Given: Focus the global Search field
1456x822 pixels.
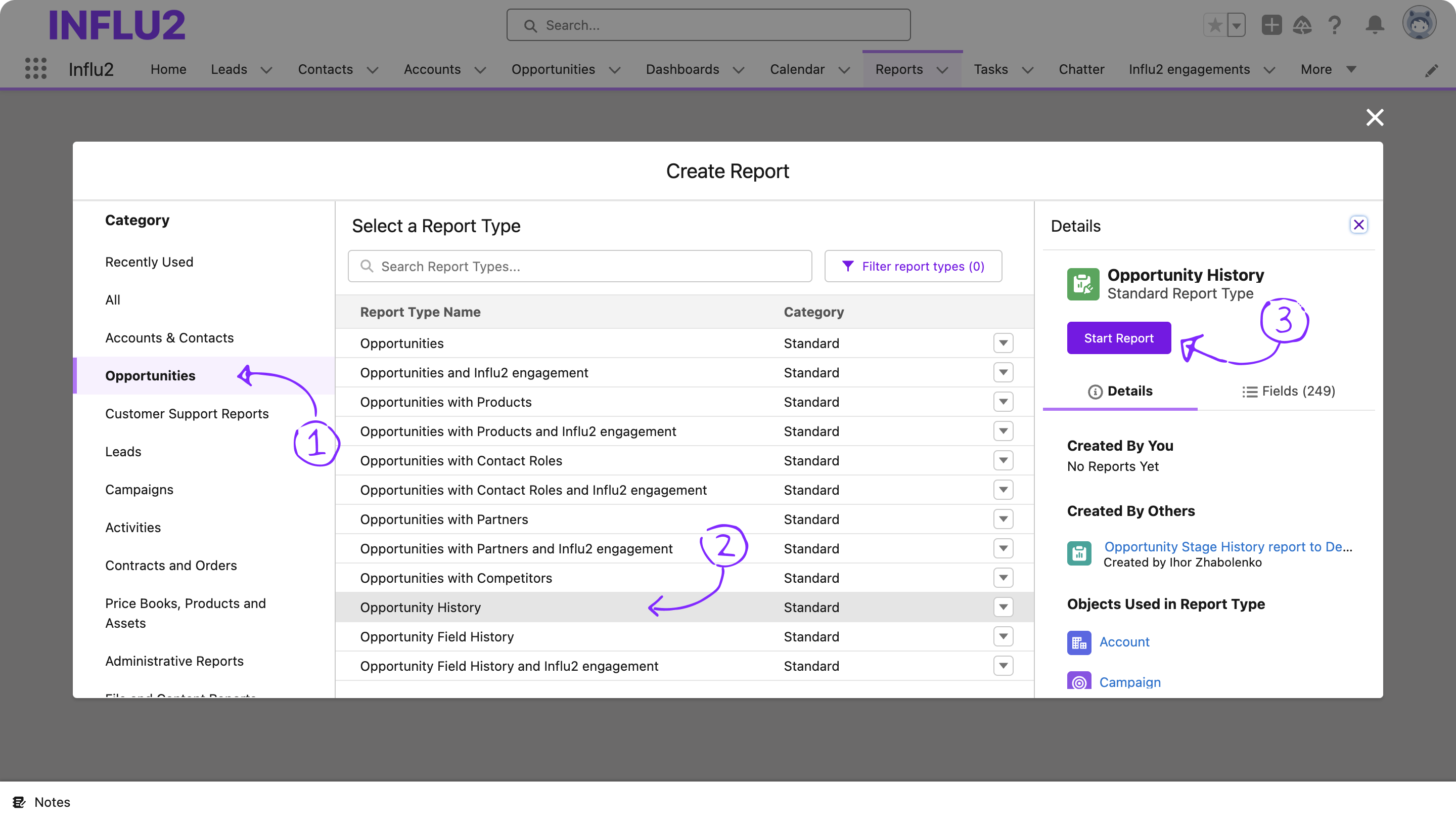Looking at the screenshot, I should point(708,25).
